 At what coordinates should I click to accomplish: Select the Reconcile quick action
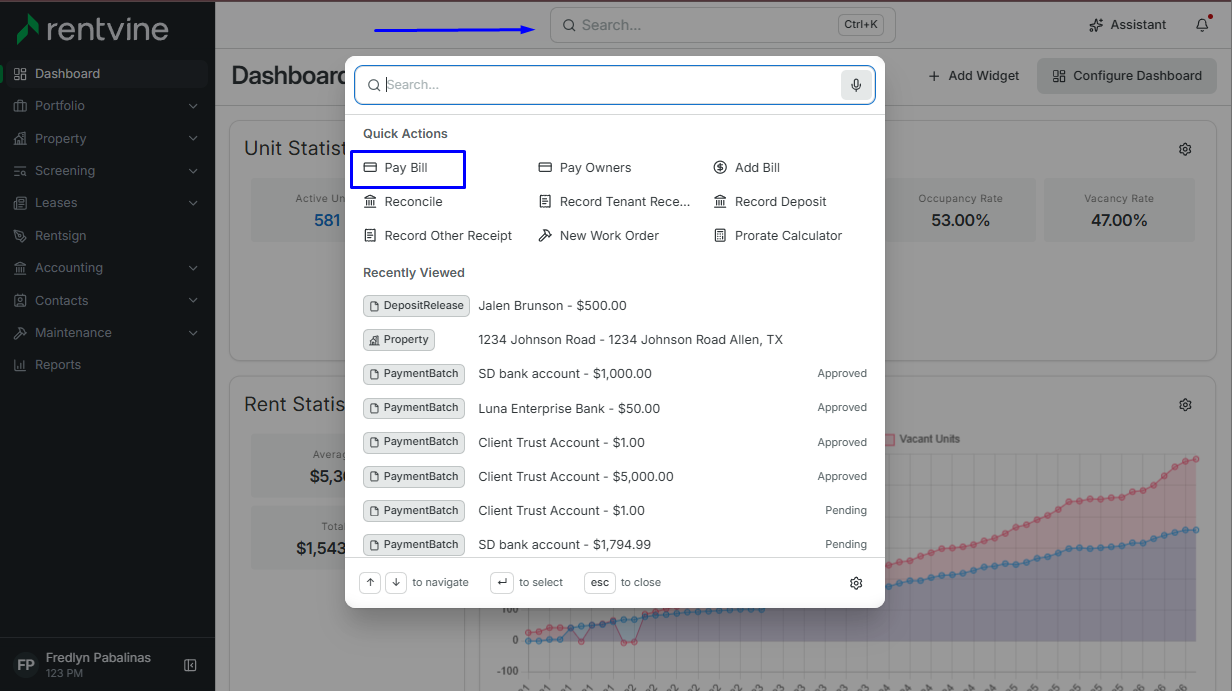tap(403, 202)
